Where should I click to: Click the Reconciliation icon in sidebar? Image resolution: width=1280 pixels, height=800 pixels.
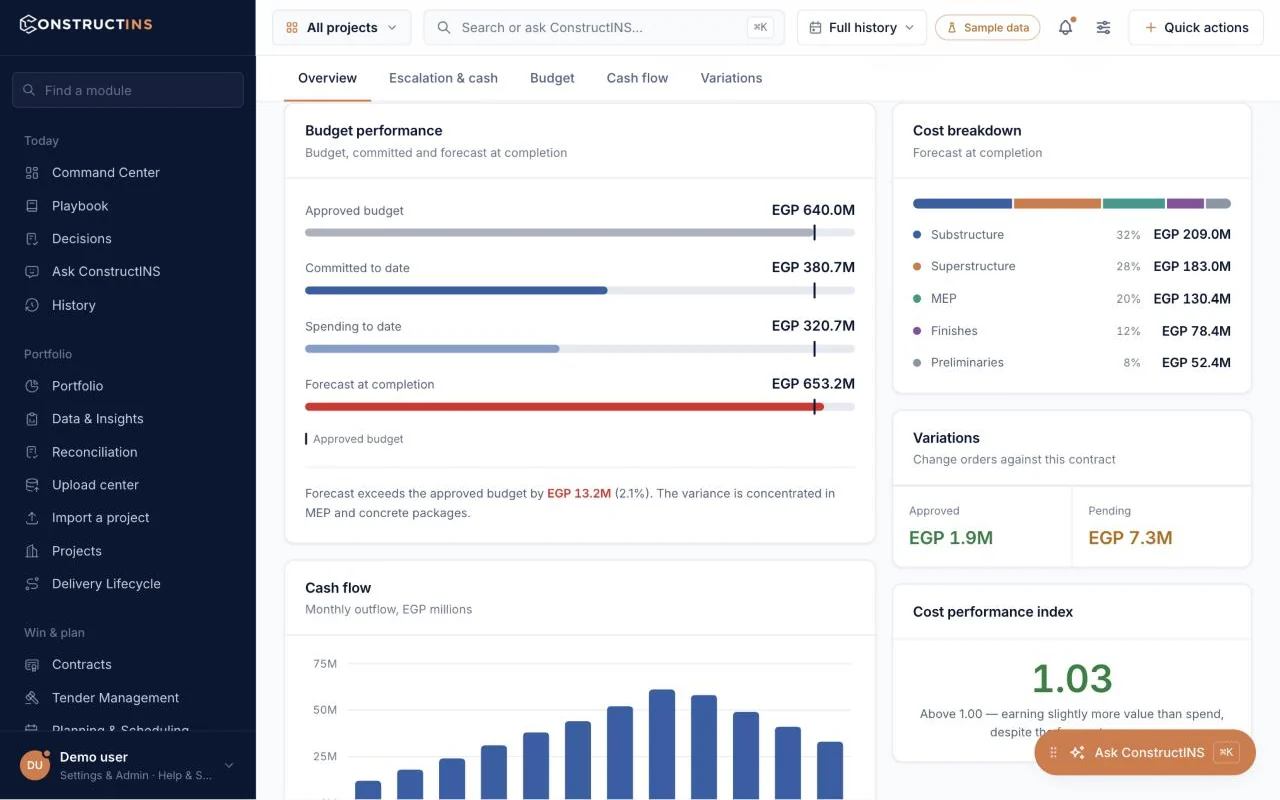(x=32, y=452)
